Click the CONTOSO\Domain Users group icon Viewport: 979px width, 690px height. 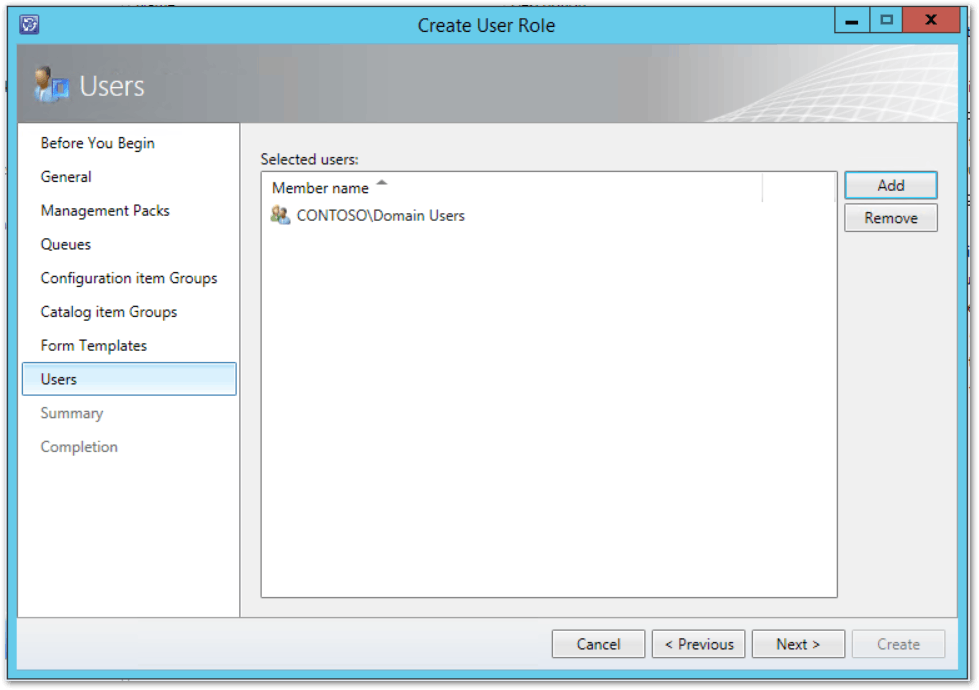click(x=280, y=215)
